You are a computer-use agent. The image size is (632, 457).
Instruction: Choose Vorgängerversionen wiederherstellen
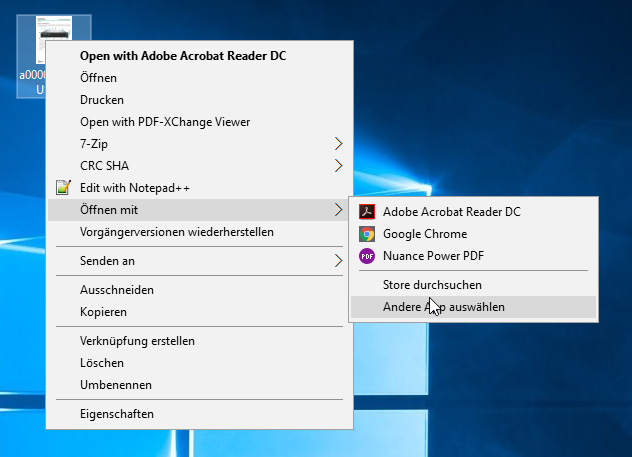[x=200, y=232]
